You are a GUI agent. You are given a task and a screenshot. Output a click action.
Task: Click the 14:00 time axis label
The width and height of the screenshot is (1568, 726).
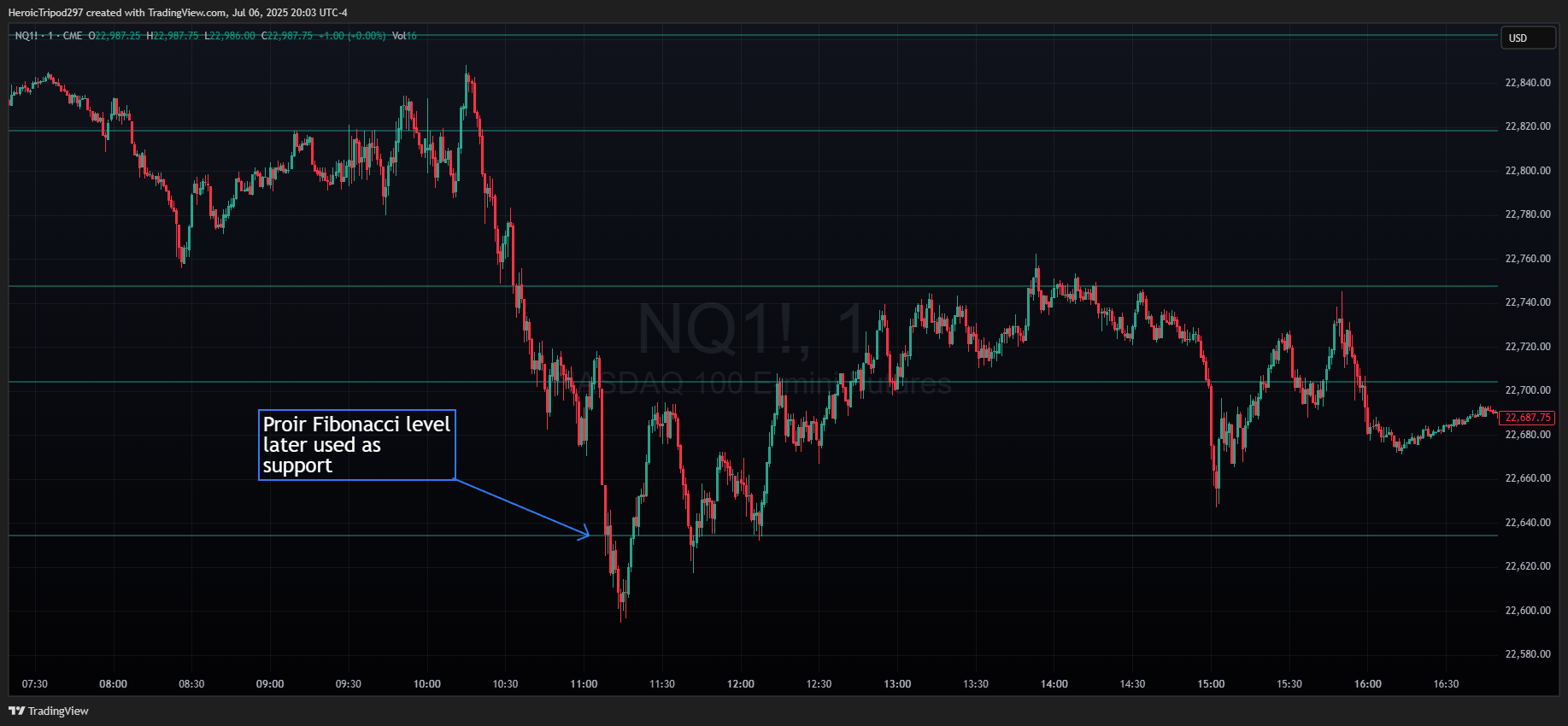1054,684
